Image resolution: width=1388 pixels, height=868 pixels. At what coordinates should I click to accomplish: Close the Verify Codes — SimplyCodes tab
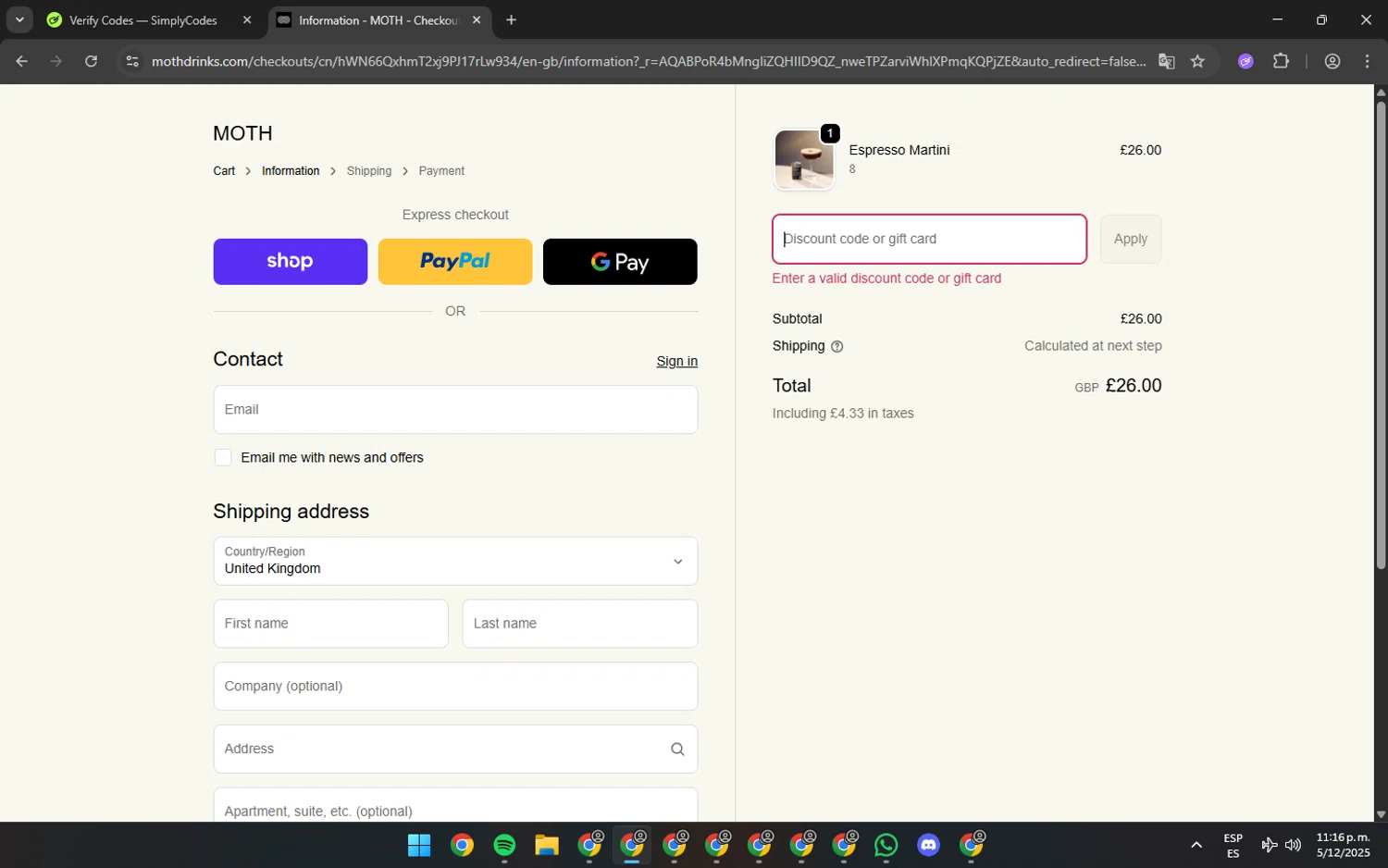(247, 20)
